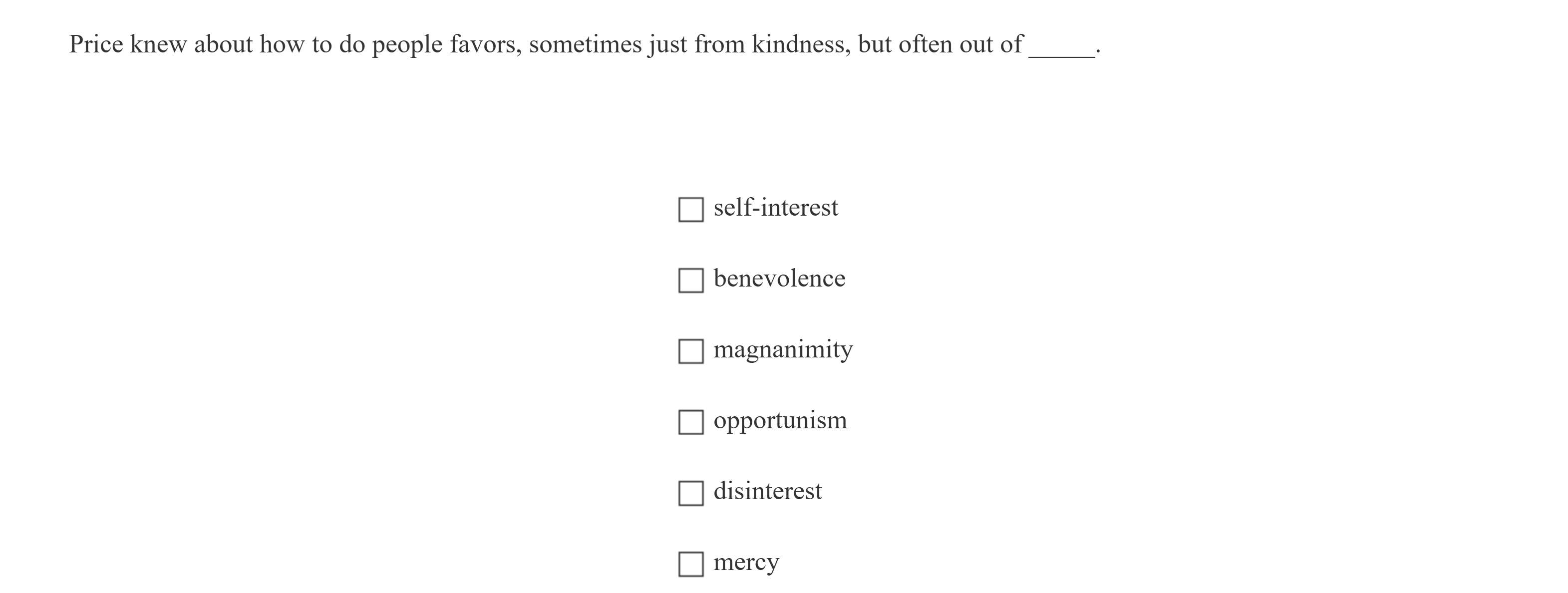Tick the benevolence checkbox
The height and width of the screenshot is (593, 1568).
(690, 280)
